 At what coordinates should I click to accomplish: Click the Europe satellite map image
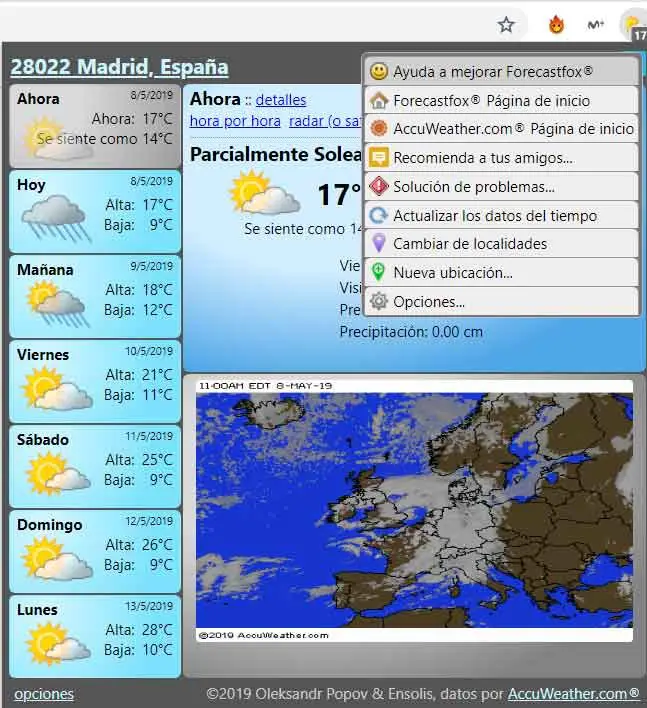[414, 510]
